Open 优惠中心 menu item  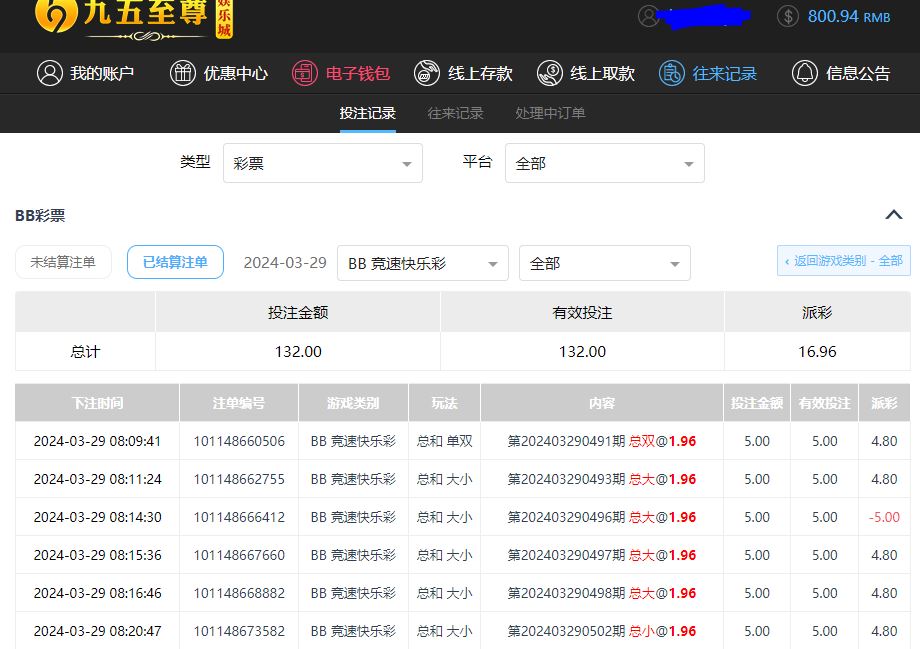click(x=219, y=73)
